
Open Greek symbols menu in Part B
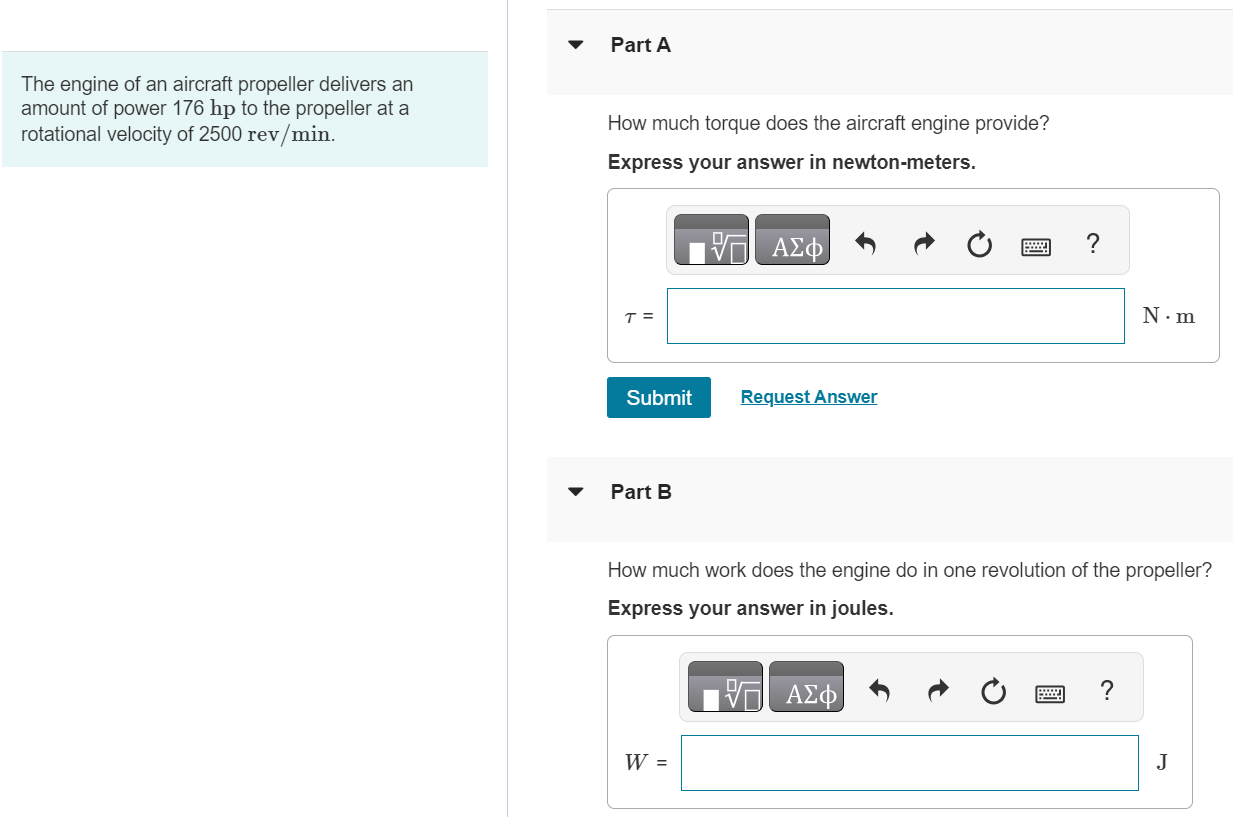(806, 687)
